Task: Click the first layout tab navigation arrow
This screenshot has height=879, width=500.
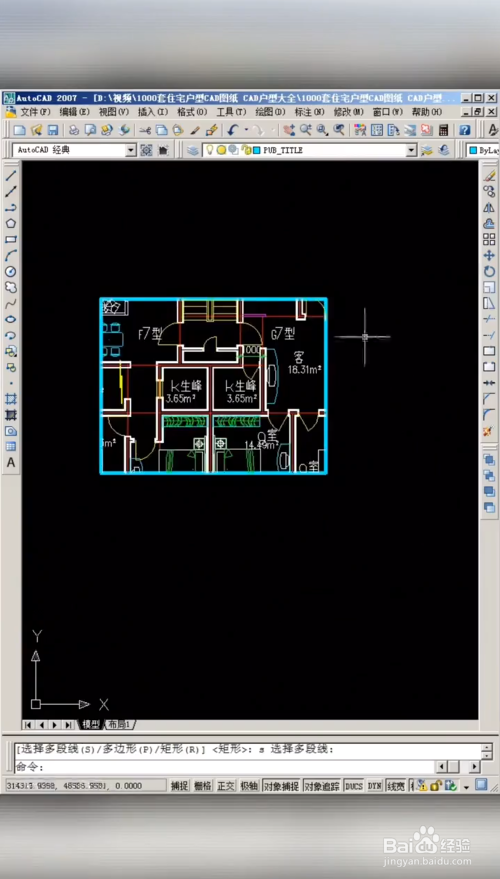Action: (x=28, y=725)
